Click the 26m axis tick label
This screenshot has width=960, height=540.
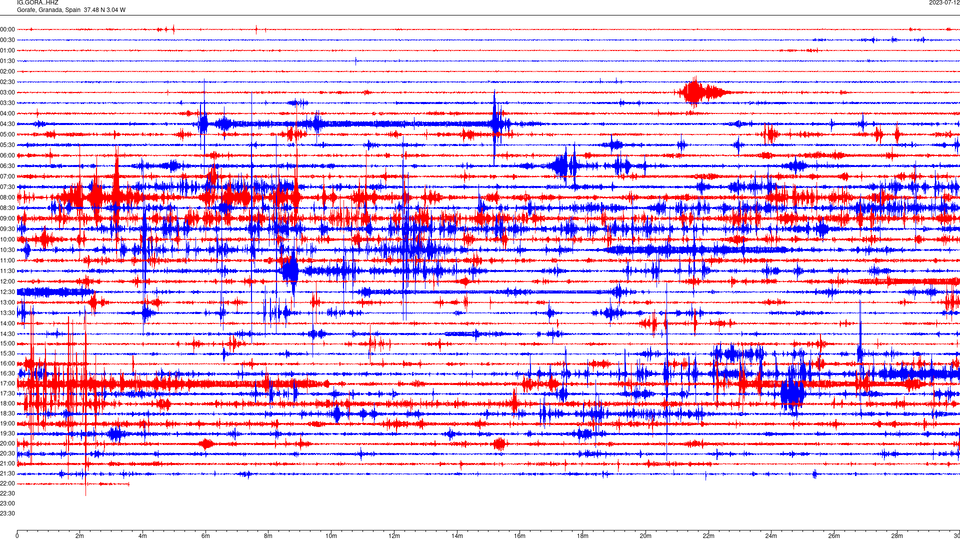834,536
